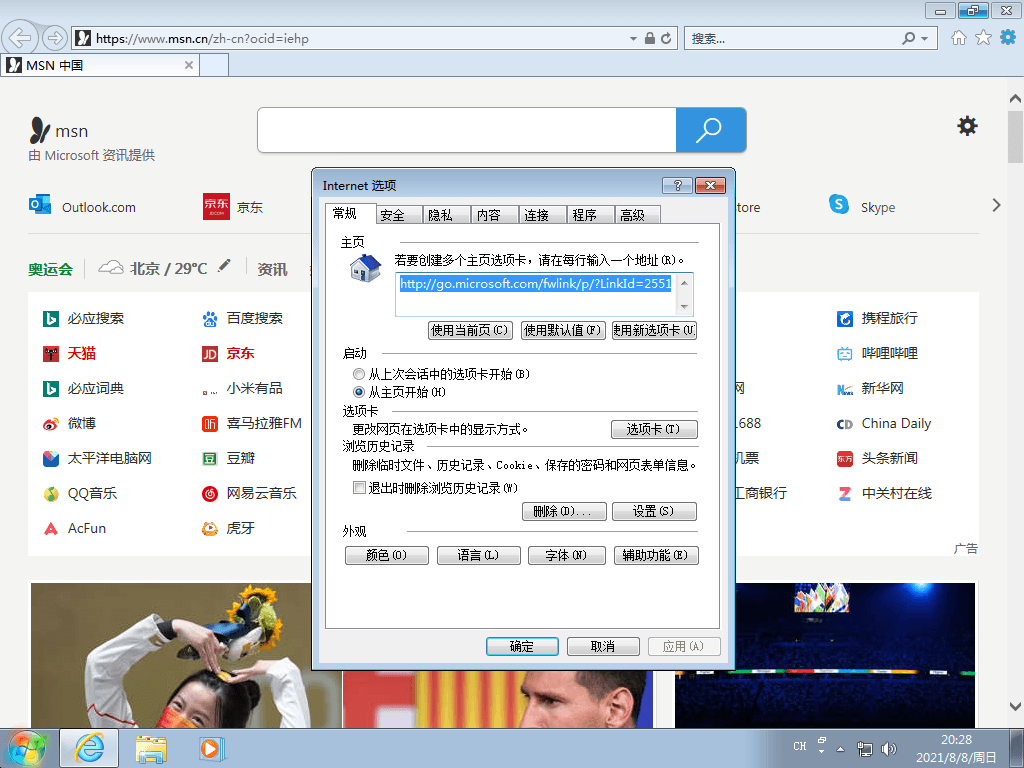Select 从上次会话中的选项卡开始 startup option
The width and height of the screenshot is (1024, 768).
[x=358, y=374]
